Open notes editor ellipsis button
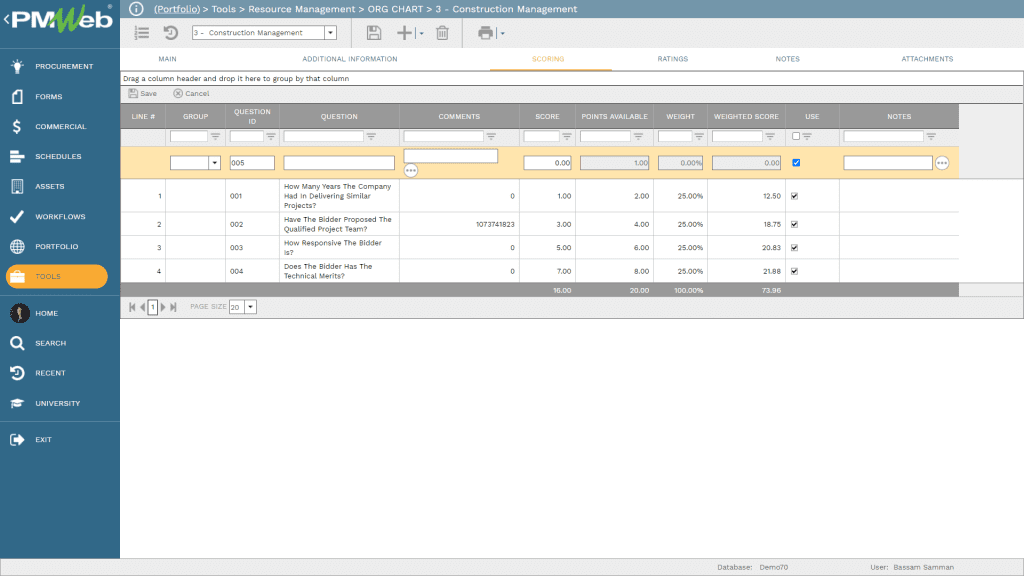Screen dimensions: 1024x576 click(942, 163)
